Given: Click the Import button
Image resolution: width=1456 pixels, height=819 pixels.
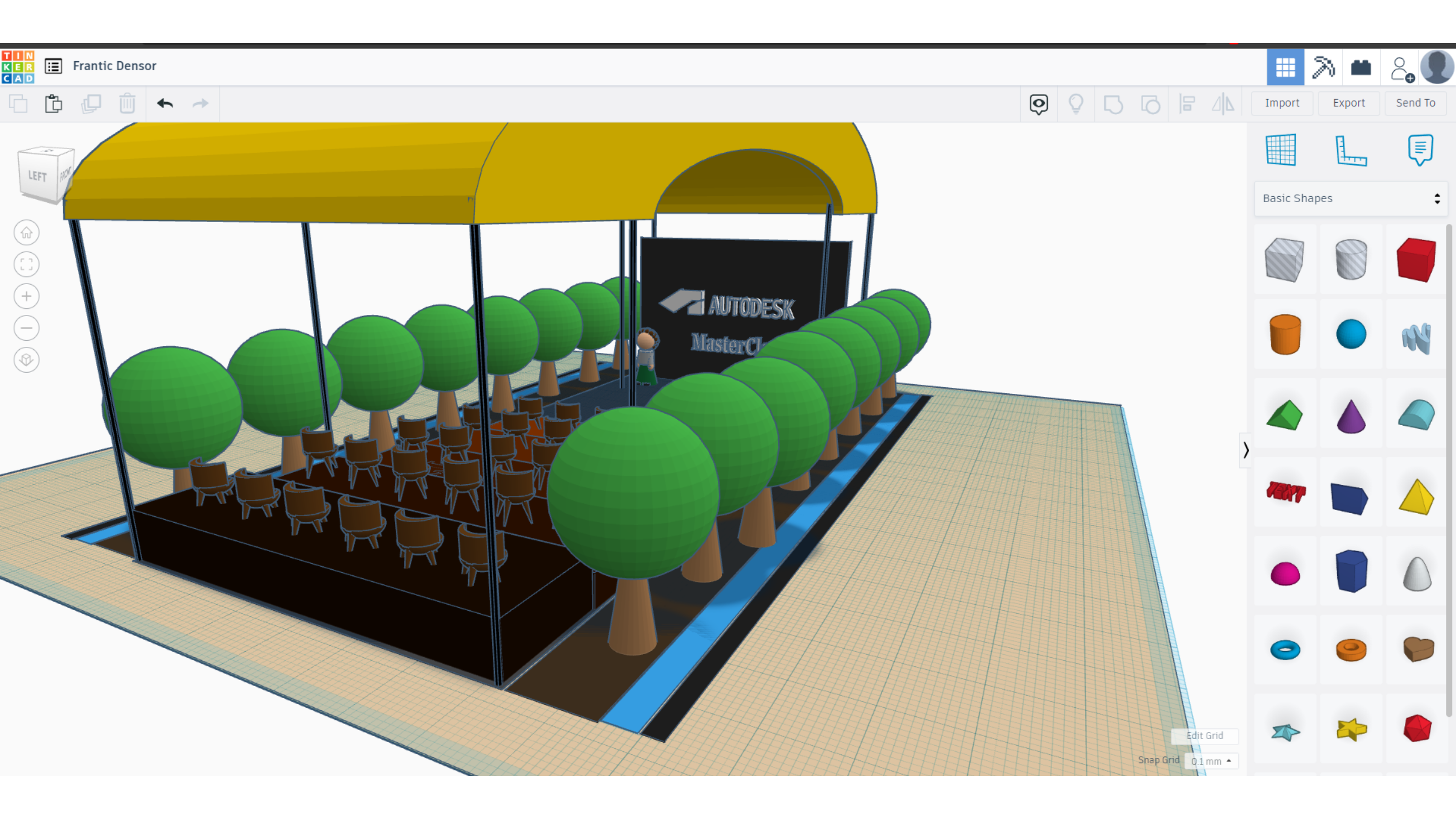Looking at the screenshot, I should click(x=1282, y=103).
